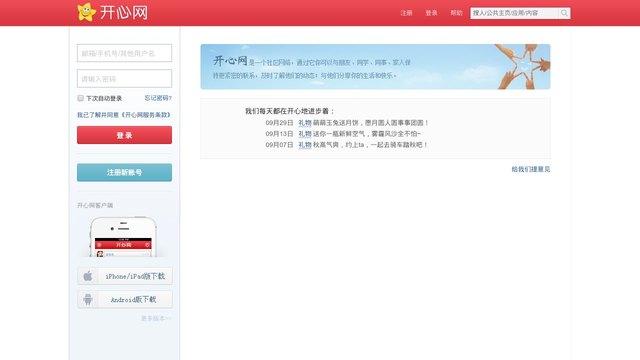Download iPhone/iPad版 client
The height and width of the screenshot is (360, 640).
coord(124,276)
